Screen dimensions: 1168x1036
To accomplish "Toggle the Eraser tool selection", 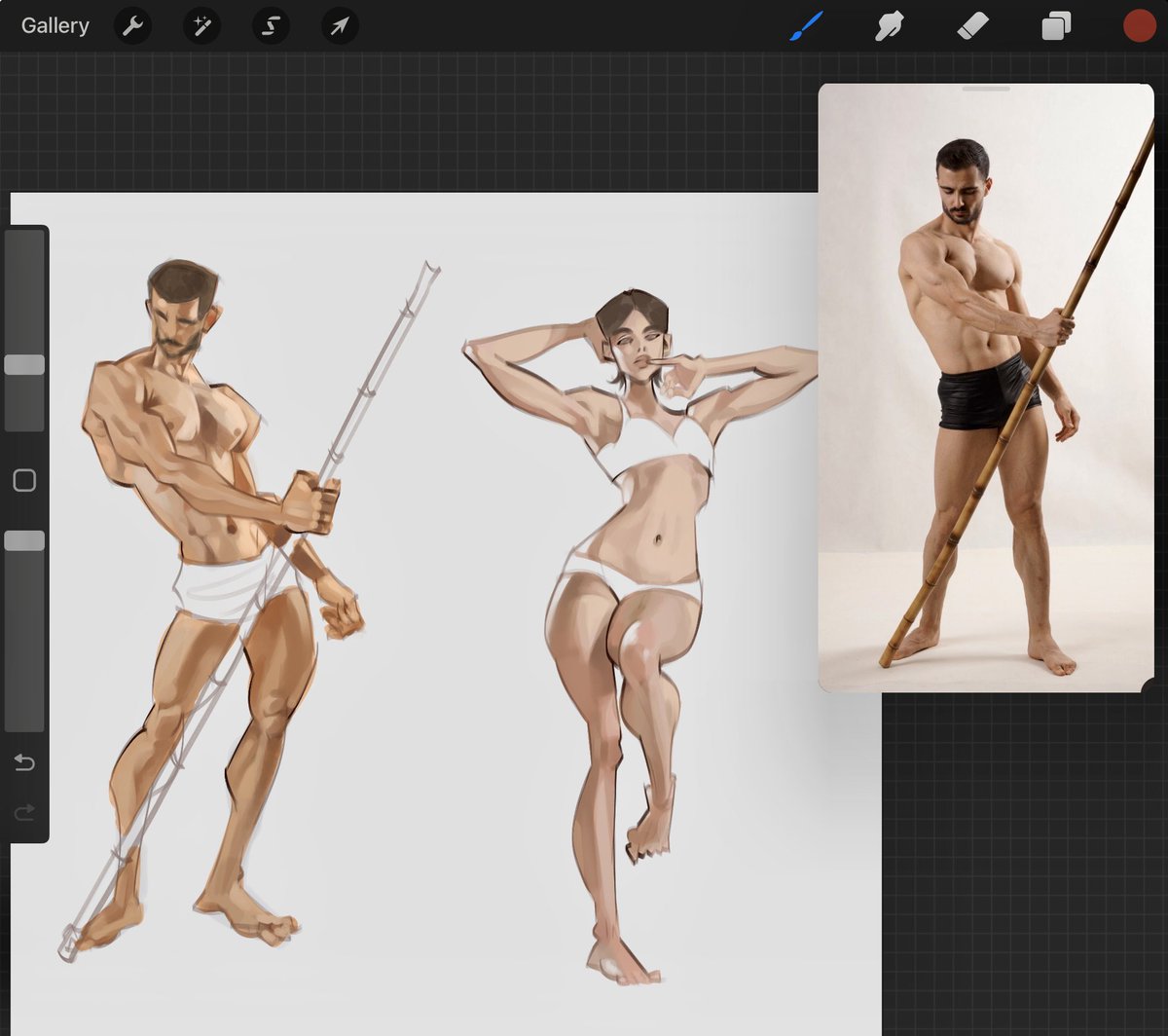I will (x=971, y=25).
